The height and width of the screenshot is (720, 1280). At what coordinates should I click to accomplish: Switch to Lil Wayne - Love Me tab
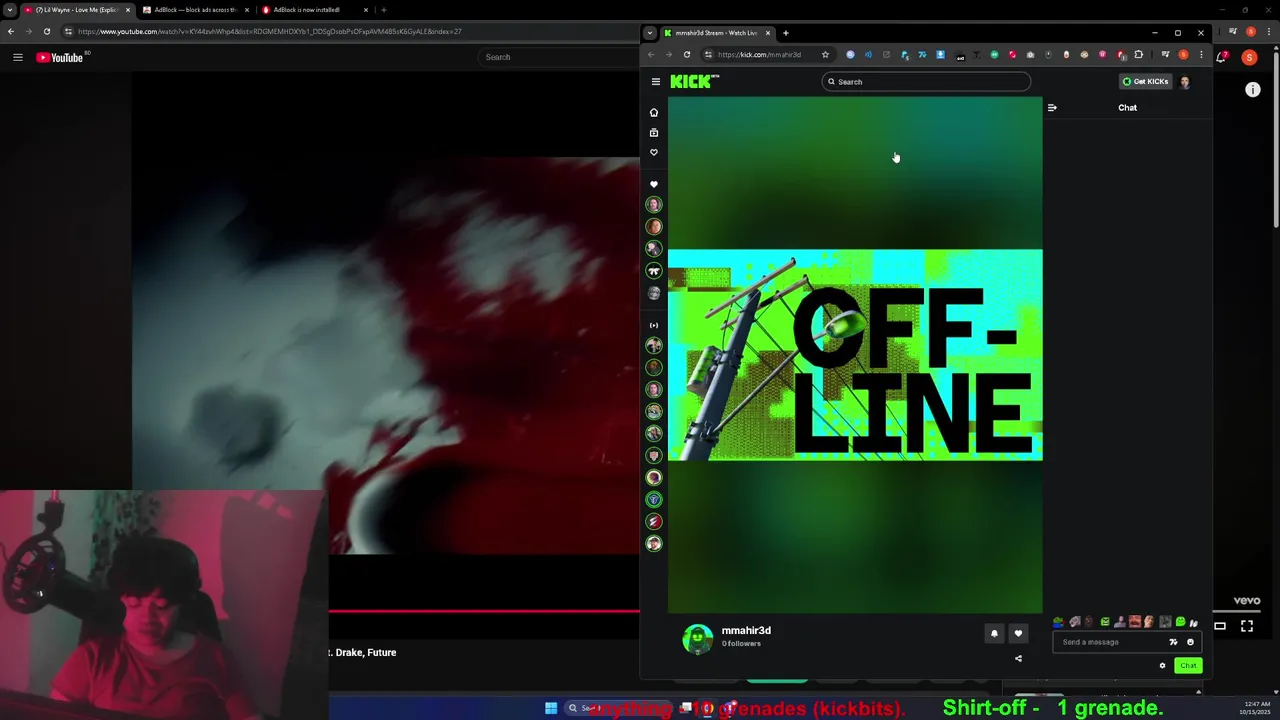click(77, 10)
